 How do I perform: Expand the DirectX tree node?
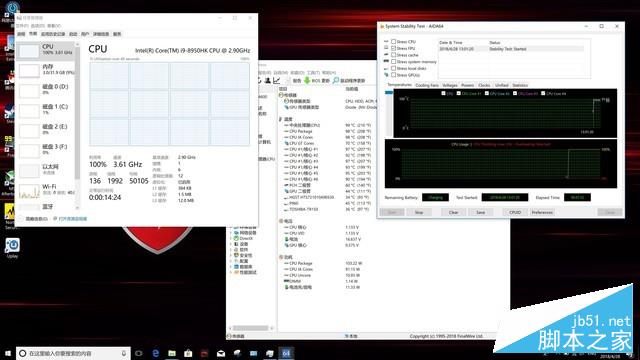pos(231,238)
